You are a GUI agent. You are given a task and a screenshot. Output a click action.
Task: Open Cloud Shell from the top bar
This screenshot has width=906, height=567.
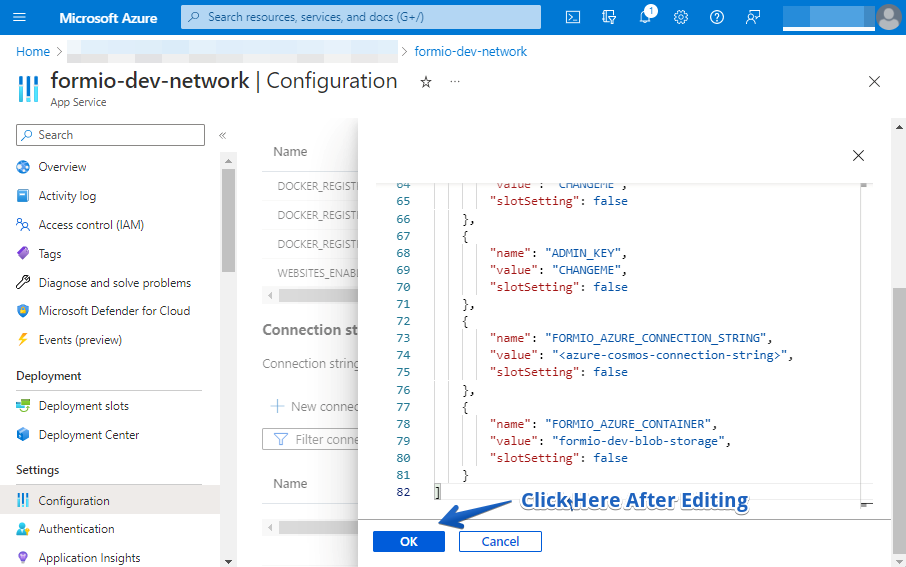(573, 17)
